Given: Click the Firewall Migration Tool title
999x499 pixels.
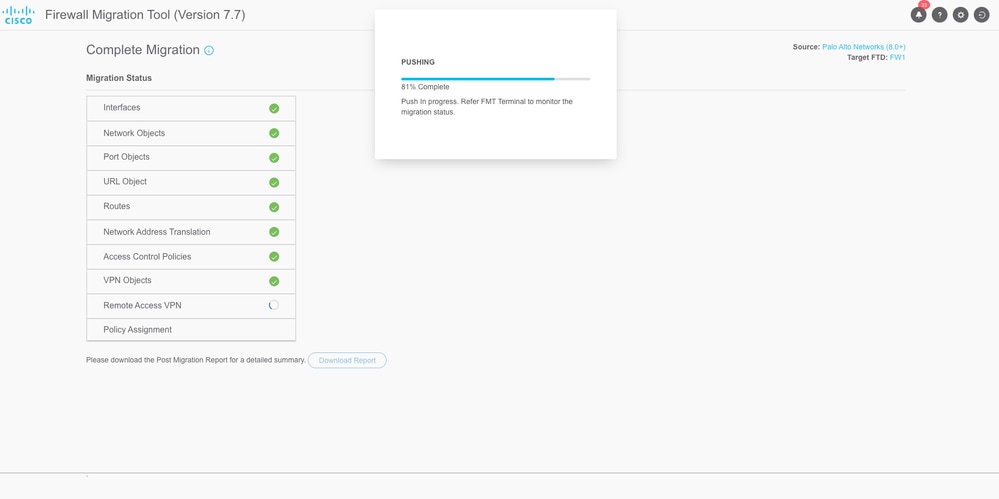Looking at the screenshot, I should point(145,15).
